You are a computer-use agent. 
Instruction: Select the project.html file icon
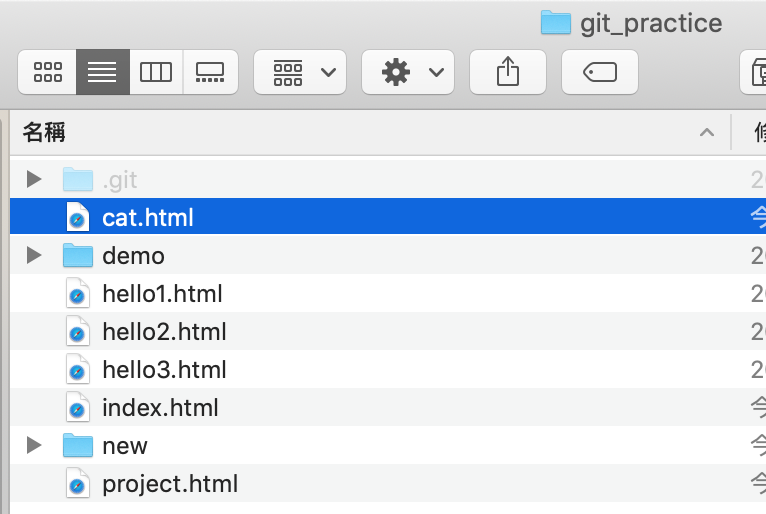pos(77,484)
